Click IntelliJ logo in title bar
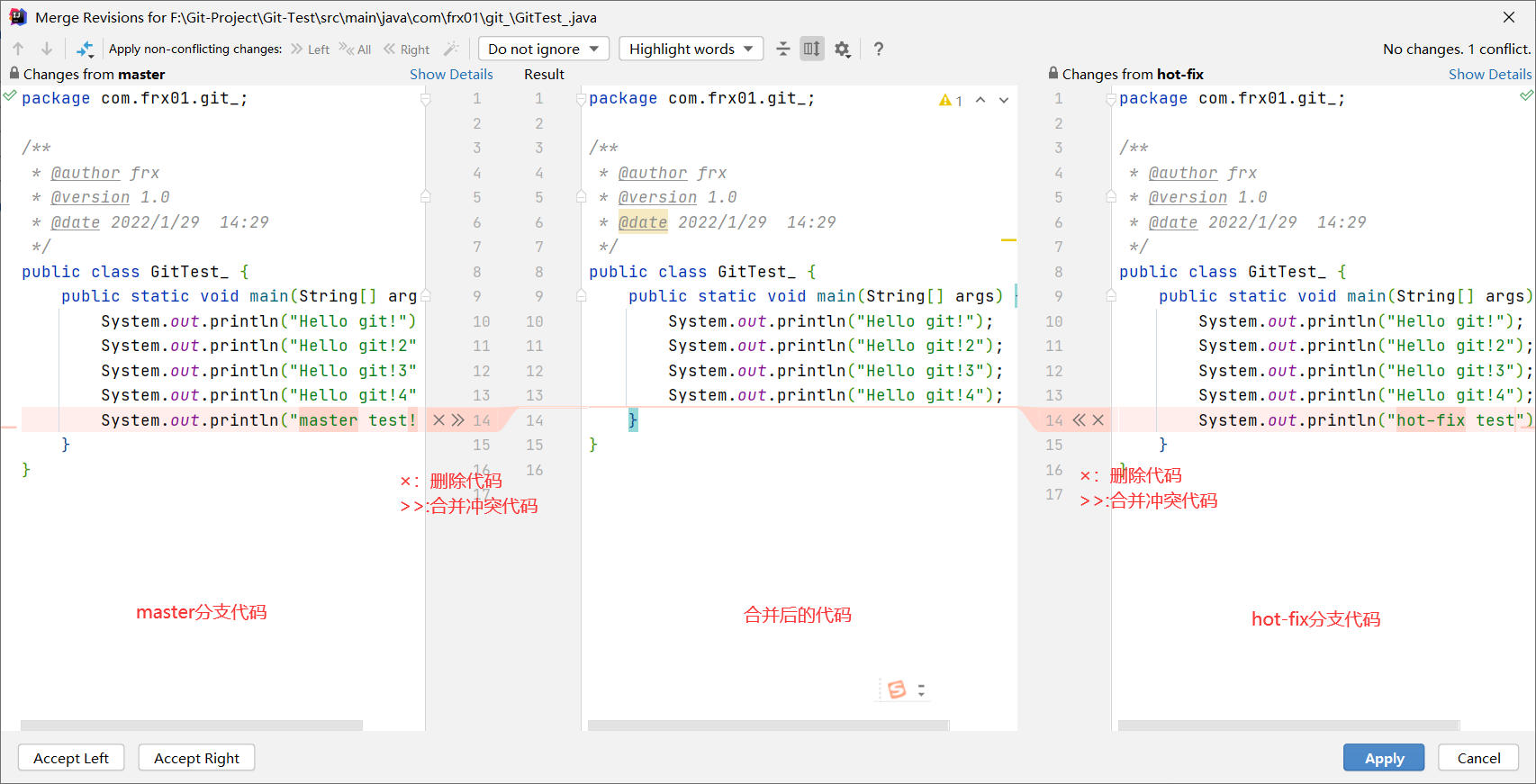Image resolution: width=1536 pixels, height=784 pixels. pyautogui.click(x=18, y=17)
